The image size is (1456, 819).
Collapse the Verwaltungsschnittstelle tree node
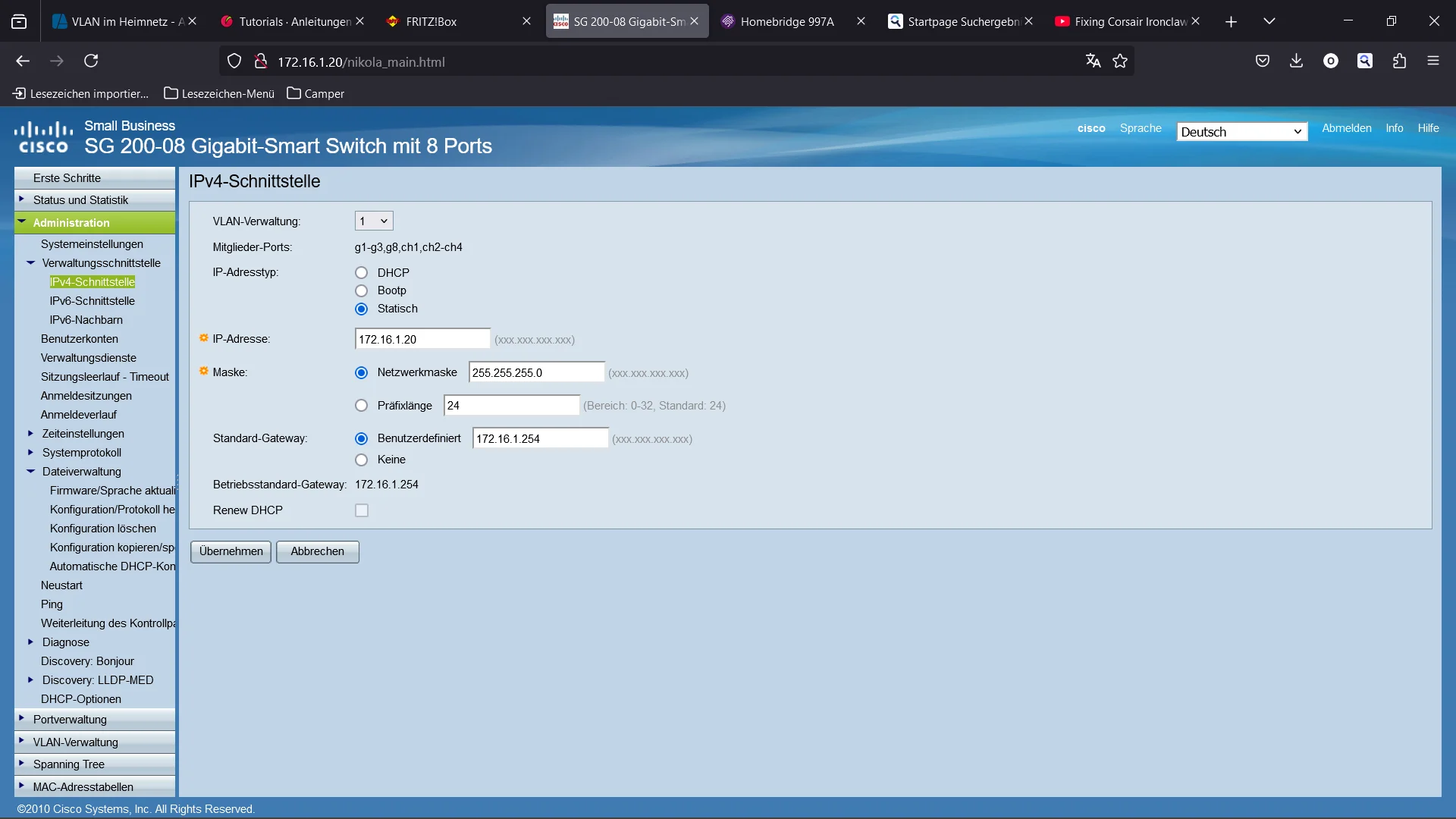point(31,263)
